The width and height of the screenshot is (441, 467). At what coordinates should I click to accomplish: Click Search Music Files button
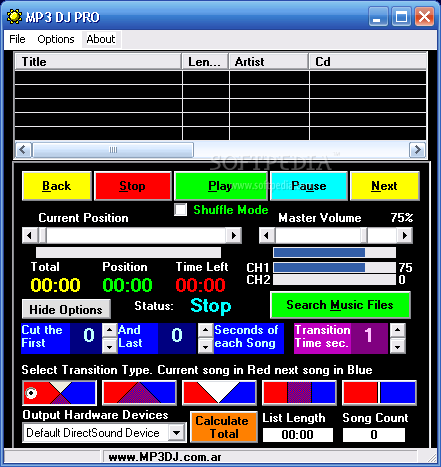(340, 305)
